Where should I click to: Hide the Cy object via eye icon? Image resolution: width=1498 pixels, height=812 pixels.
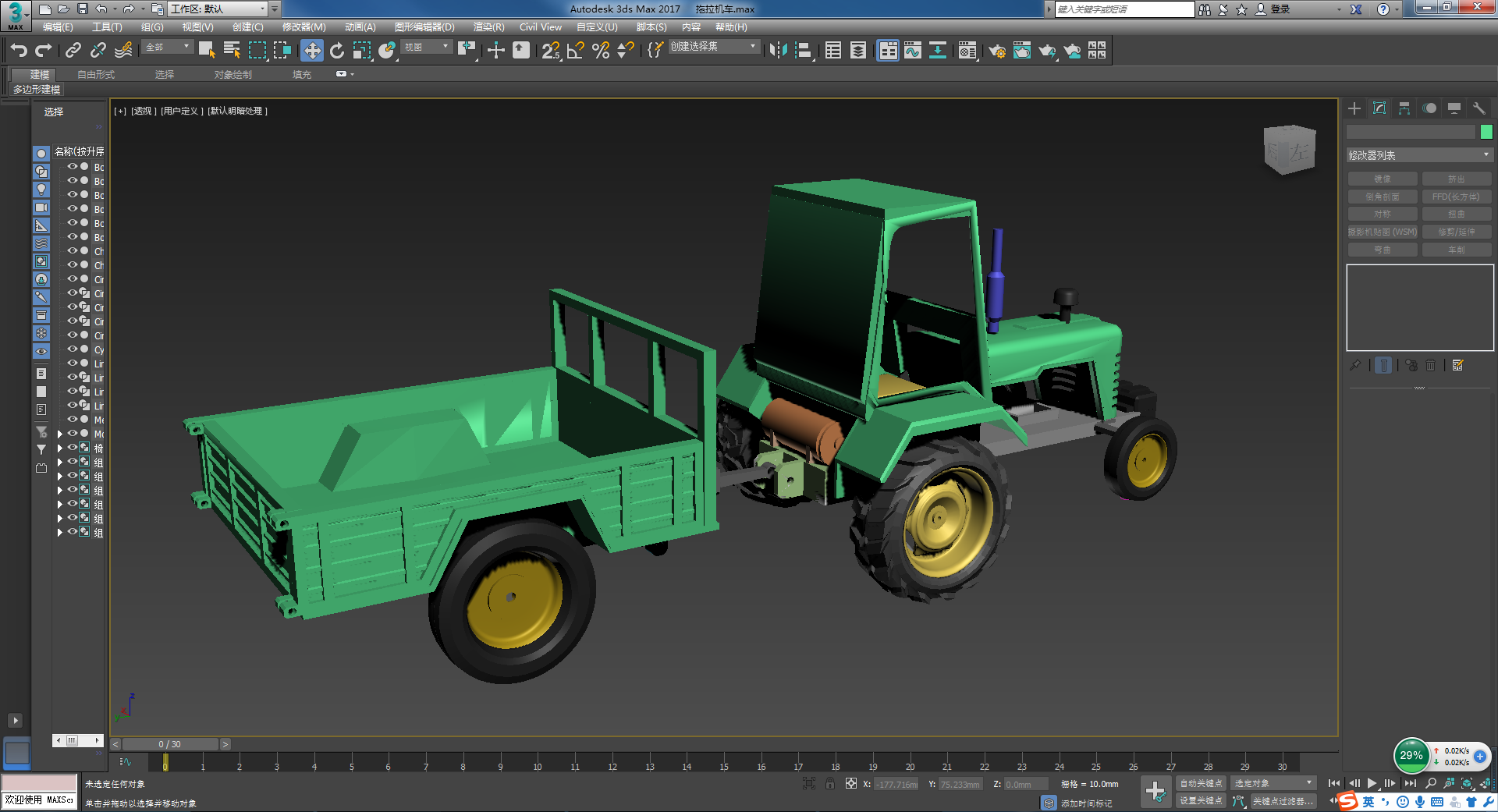(x=72, y=349)
